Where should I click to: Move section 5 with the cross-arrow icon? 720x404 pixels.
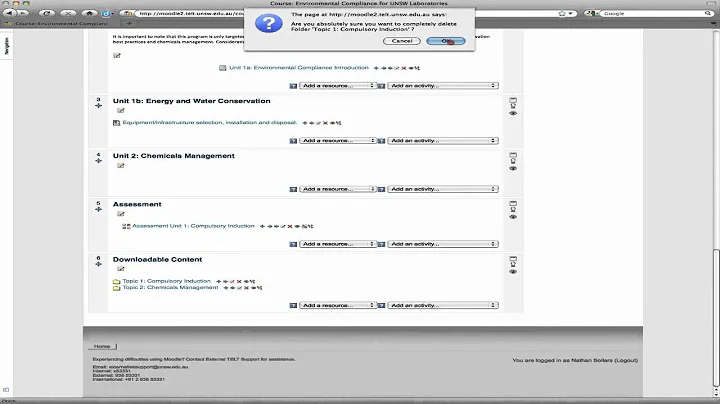click(98, 209)
